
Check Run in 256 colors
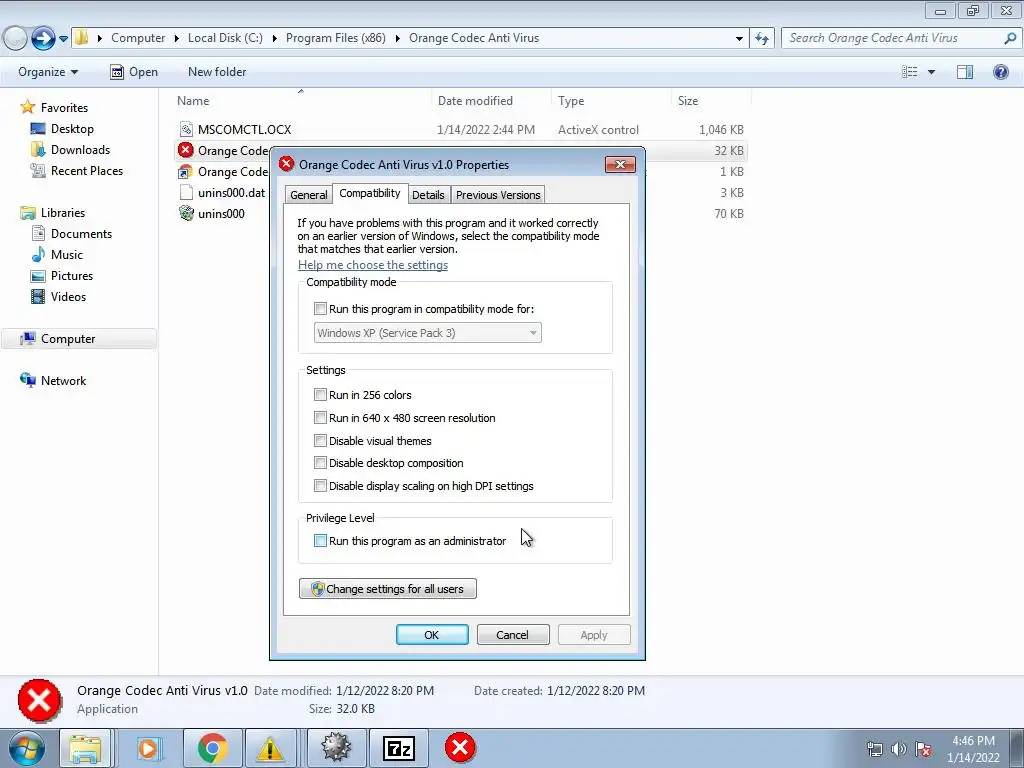(320, 394)
